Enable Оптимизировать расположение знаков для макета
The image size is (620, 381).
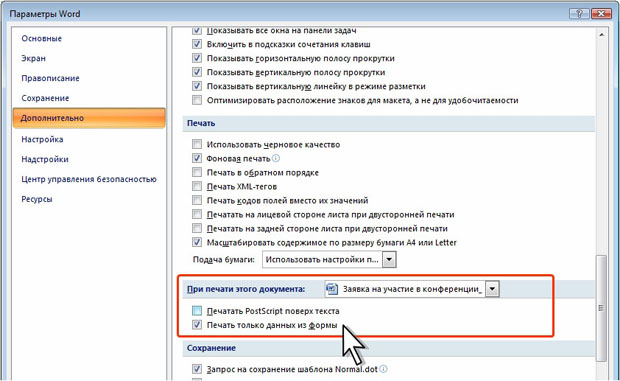point(197,100)
